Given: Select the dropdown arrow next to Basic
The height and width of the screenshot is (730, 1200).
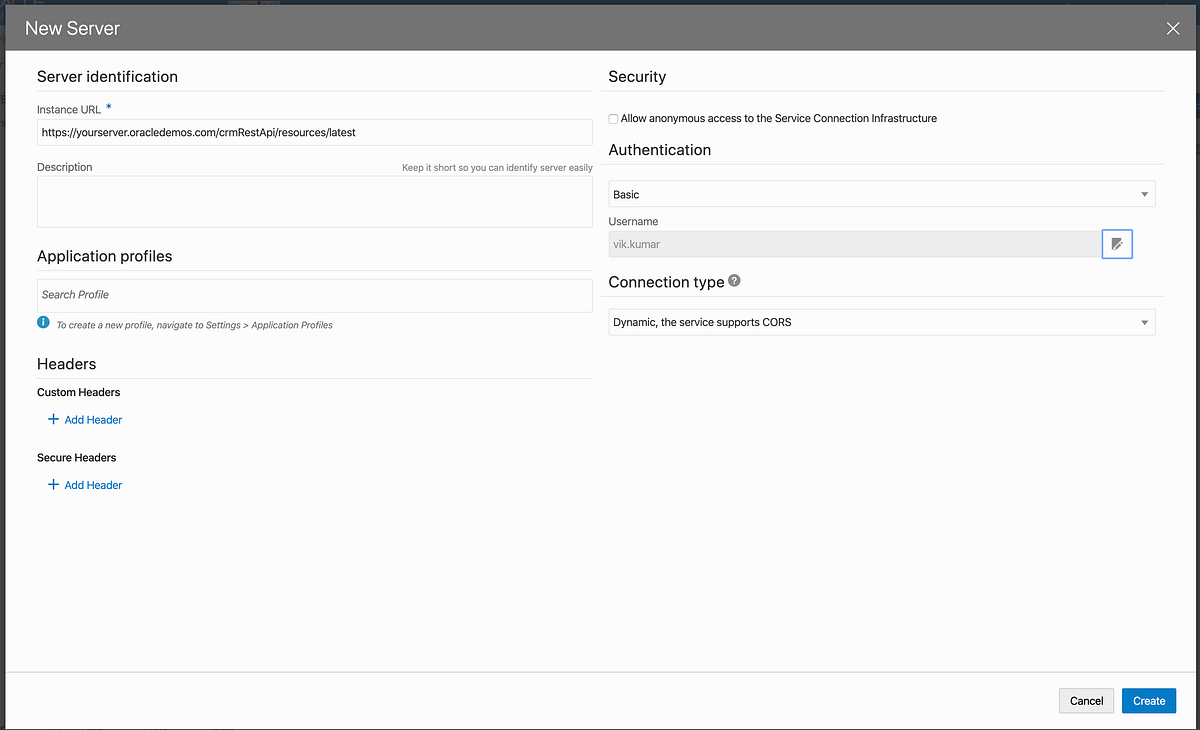Looking at the screenshot, I should click(x=1144, y=193).
